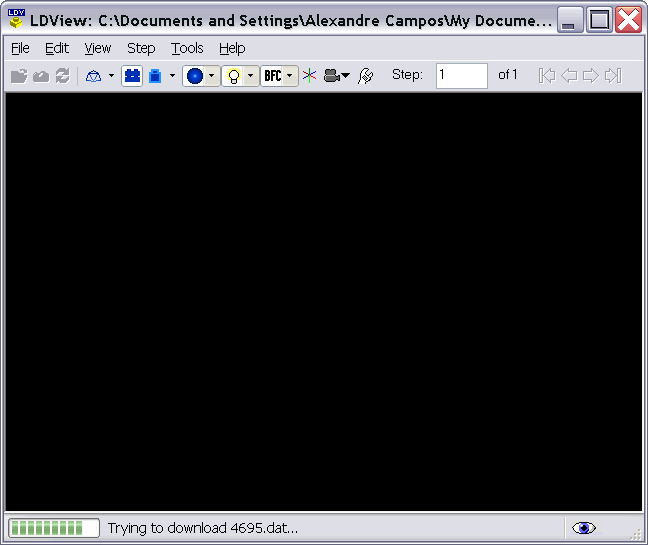Click the 'Step:' label
Viewport: 648px width, 545px height.
(407, 75)
